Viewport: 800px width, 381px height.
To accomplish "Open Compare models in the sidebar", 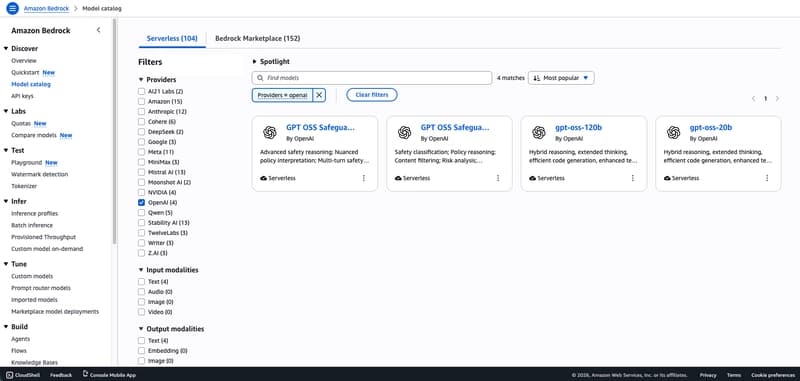I will pos(34,135).
